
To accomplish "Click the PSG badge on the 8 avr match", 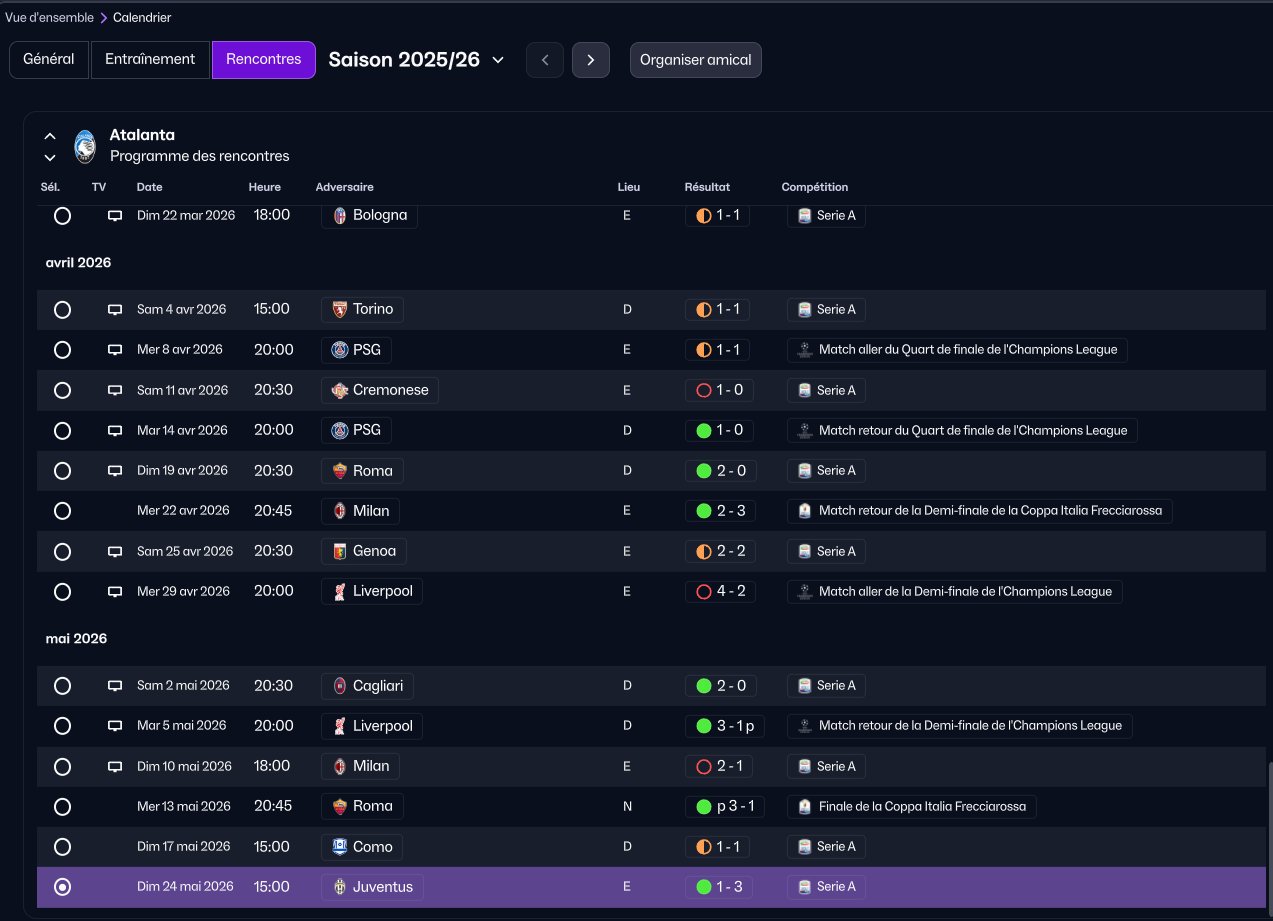I will click(340, 350).
